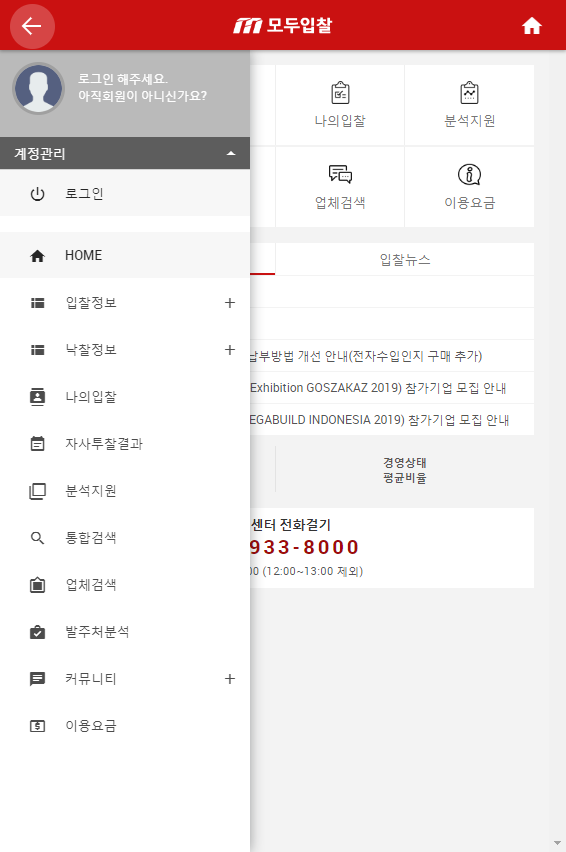Click the 센터 전화걸기 heading
The image size is (566, 852).
click(x=291, y=525)
